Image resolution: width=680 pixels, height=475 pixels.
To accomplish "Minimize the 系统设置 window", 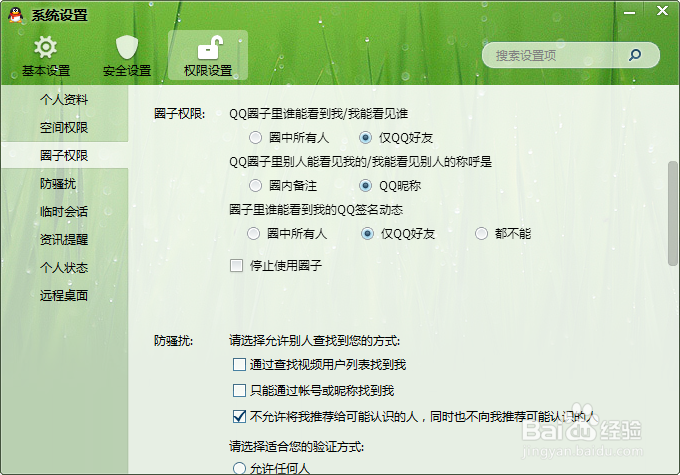I will (630, 13).
